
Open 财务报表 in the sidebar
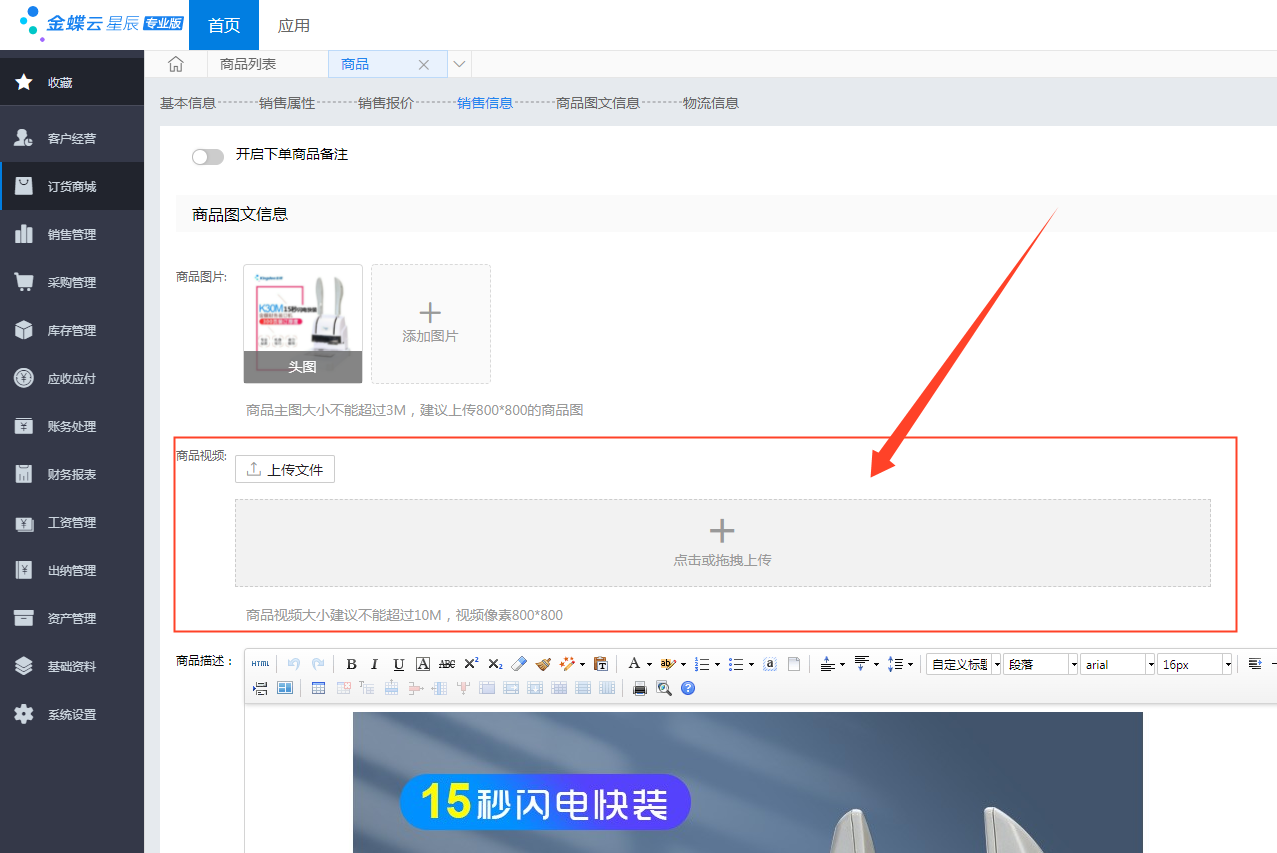[72, 474]
